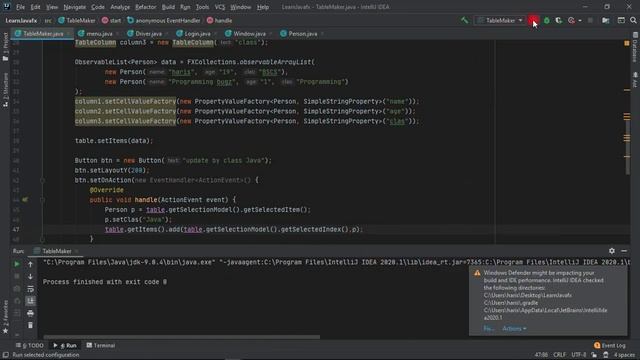The height and width of the screenshot is (360, 640).
Task: Click the handle method breadcrumb
Action: click(x=219, y=20)
